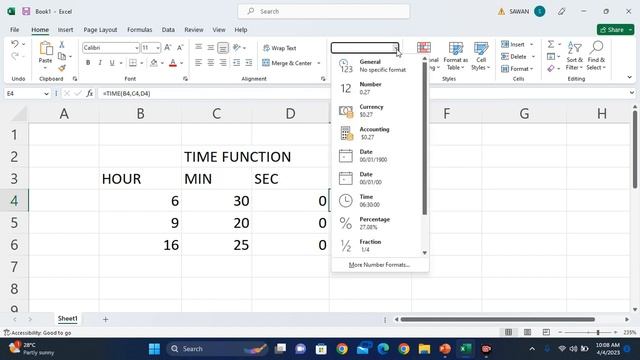Toggle Bold formatting

88,63
